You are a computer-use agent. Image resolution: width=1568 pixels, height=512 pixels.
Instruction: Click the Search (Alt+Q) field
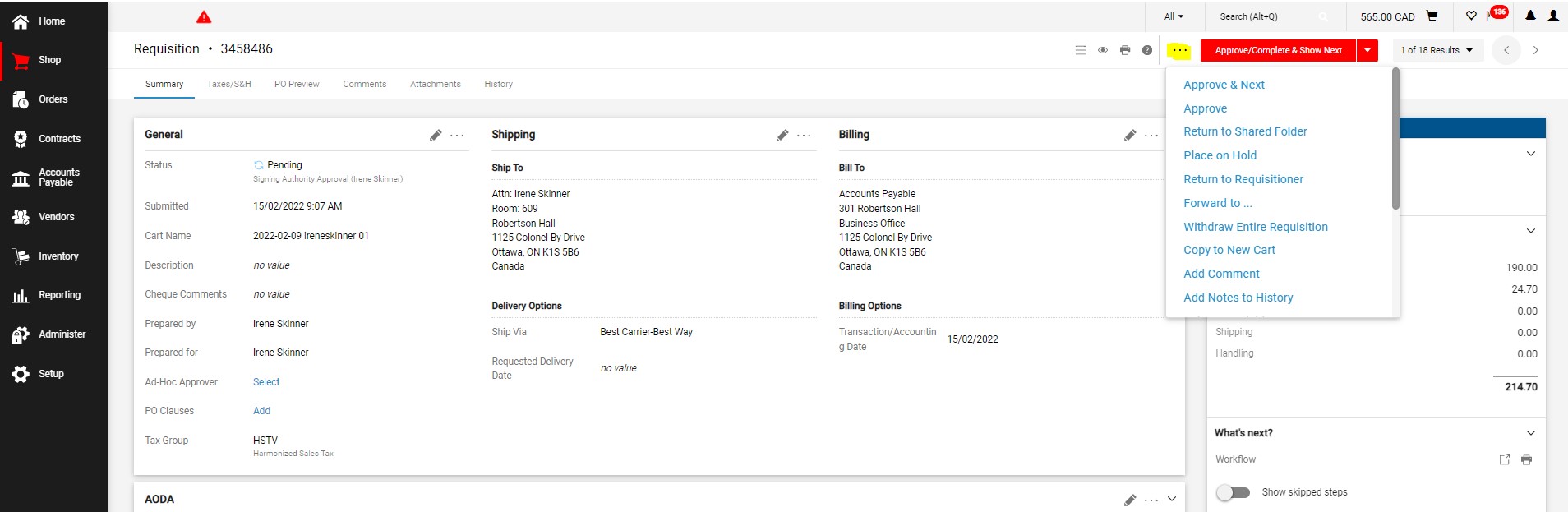[x=1270, y=16]
